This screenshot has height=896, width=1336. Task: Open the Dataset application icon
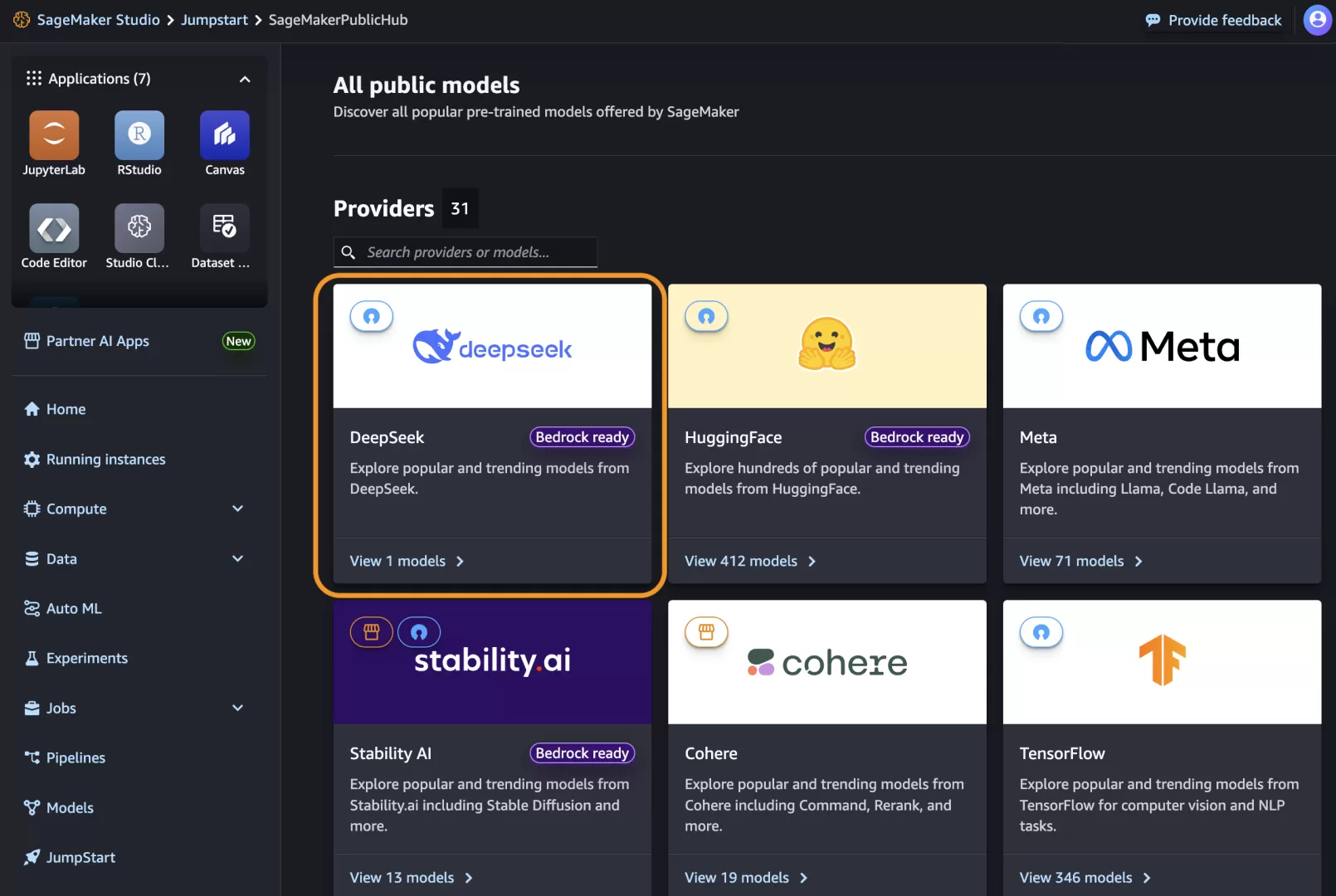click(x=225, y=227)
